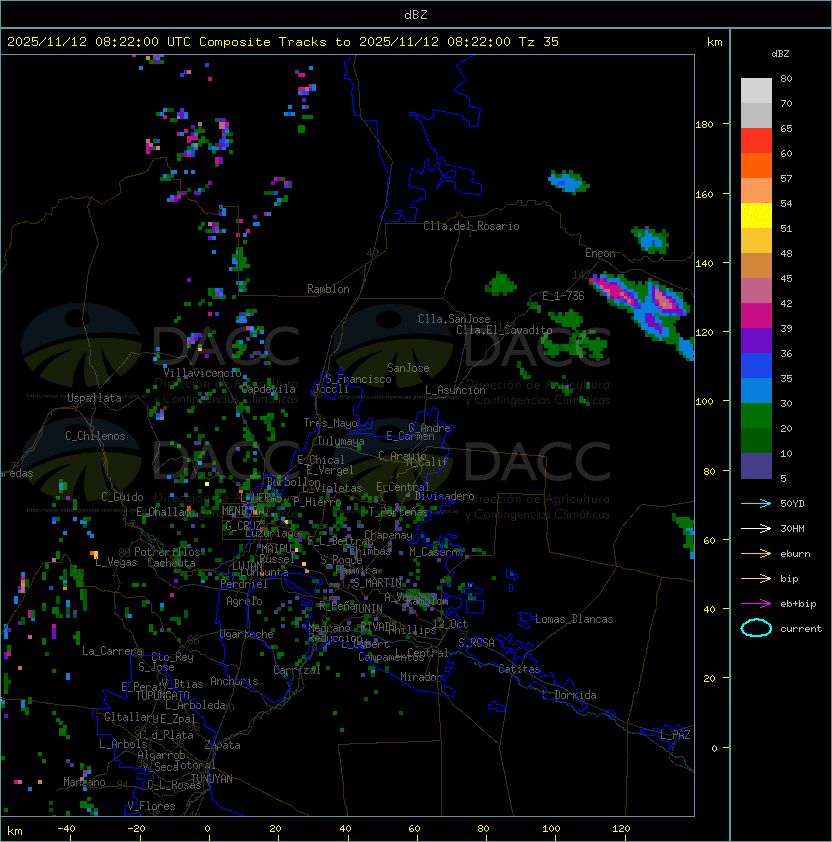The width and height of the screenshot is (832, 842).
Task: Select the slate purple bottom legend swatch
Action: 756,466
